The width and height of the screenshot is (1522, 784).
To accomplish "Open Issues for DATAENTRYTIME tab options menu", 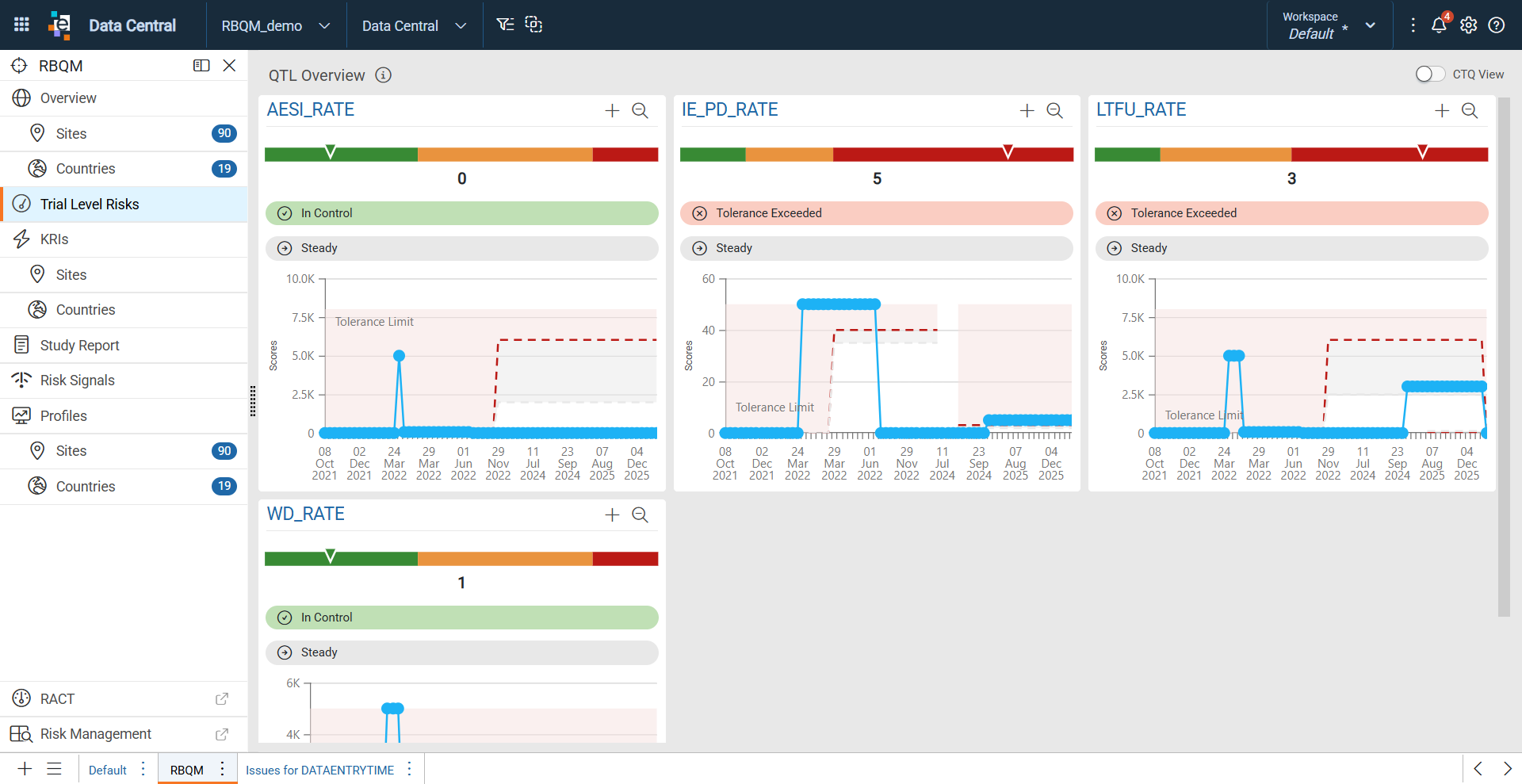I will [x=409, y=769].
